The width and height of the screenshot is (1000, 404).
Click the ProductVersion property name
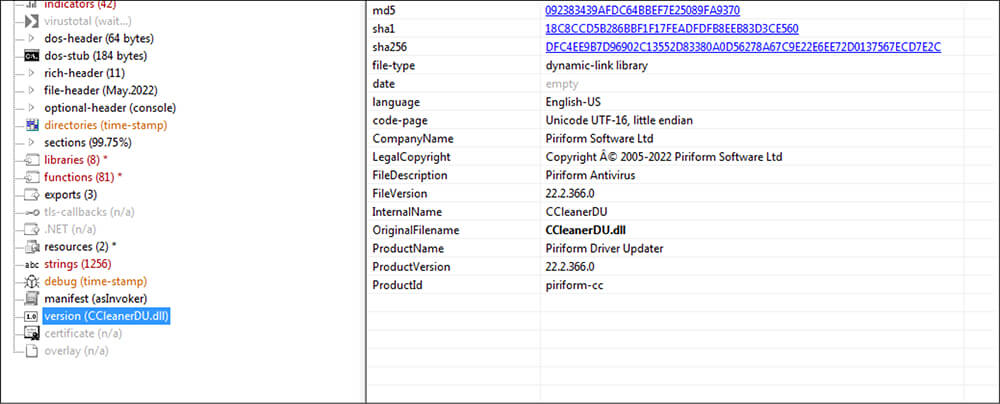[x=411, y=267]
